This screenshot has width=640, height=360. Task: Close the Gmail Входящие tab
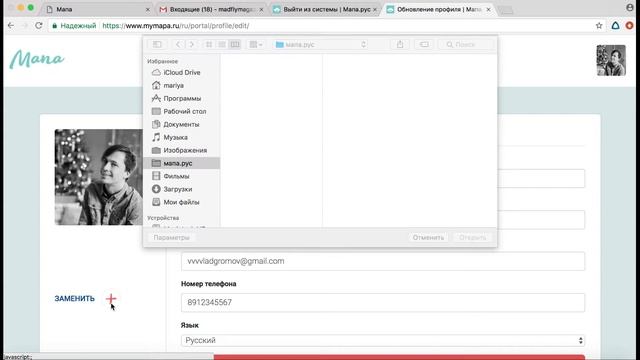(261, 9)
